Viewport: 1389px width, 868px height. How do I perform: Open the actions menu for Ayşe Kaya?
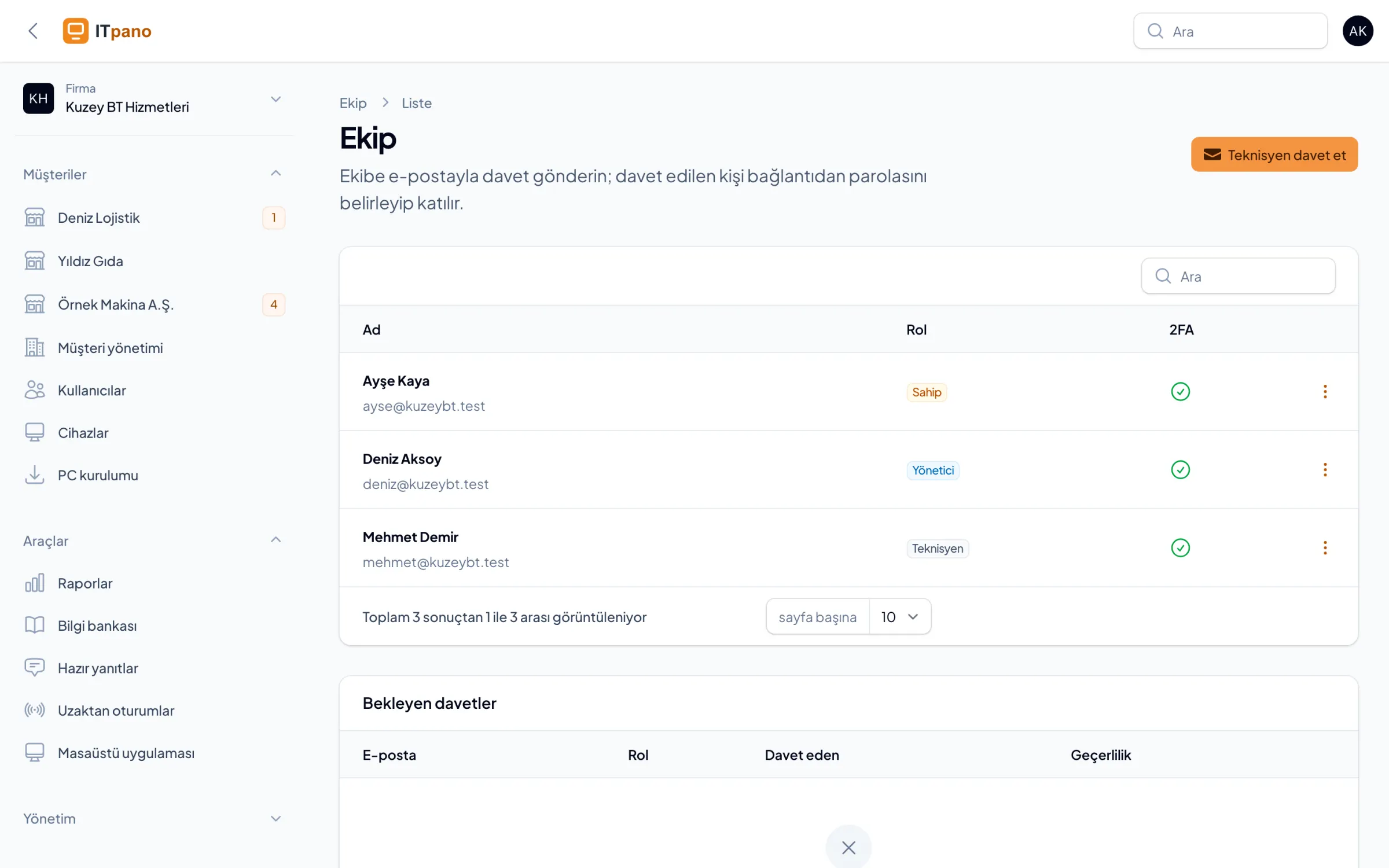pyautogui.click(x=1325, y=392)
